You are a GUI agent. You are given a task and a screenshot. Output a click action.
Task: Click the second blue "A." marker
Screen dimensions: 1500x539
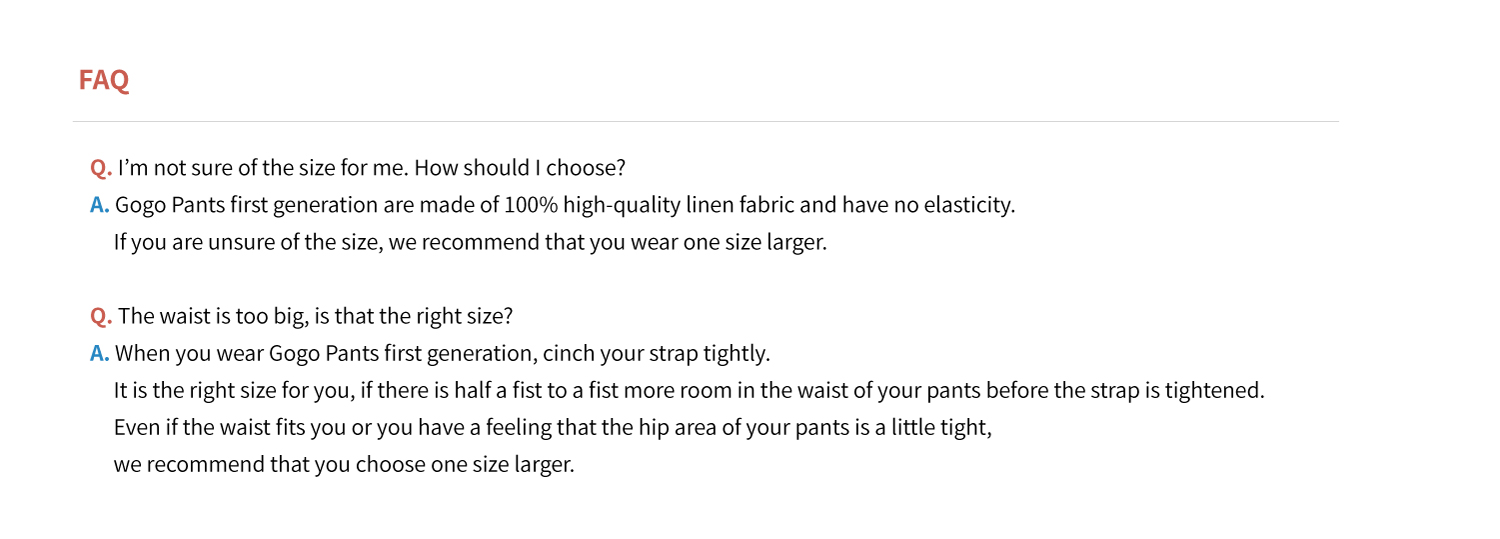point(99,353)
